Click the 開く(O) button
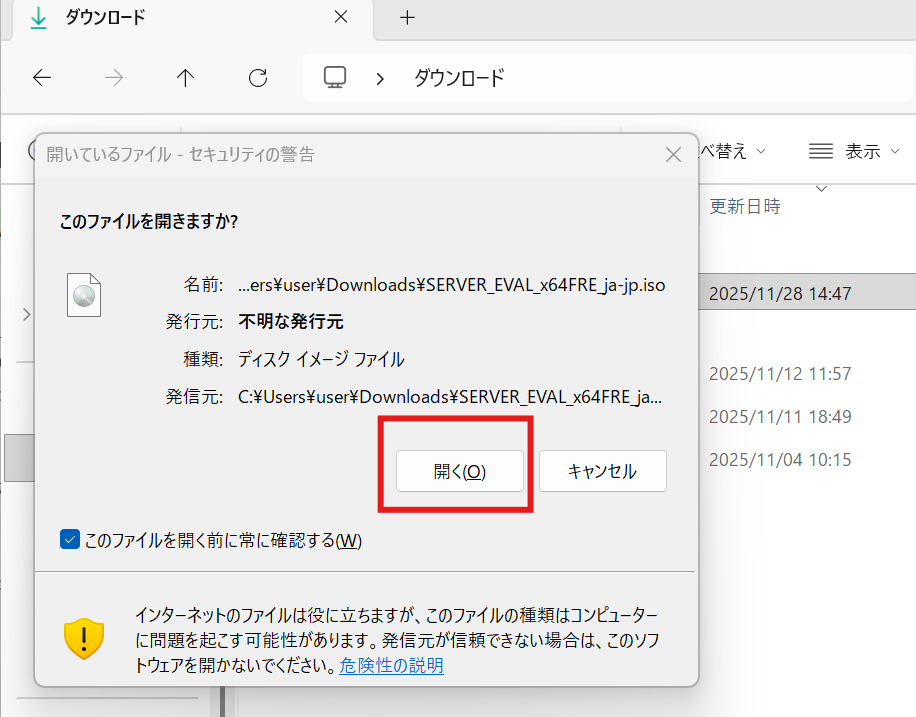 tap(460, 471)
